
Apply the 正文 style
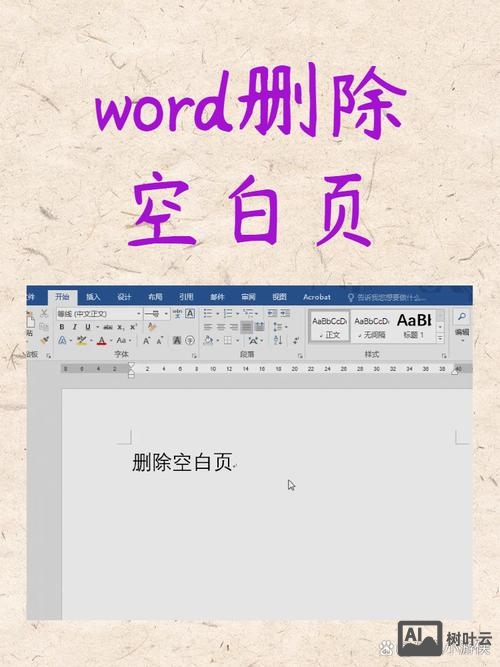click(x=330, y=326)
